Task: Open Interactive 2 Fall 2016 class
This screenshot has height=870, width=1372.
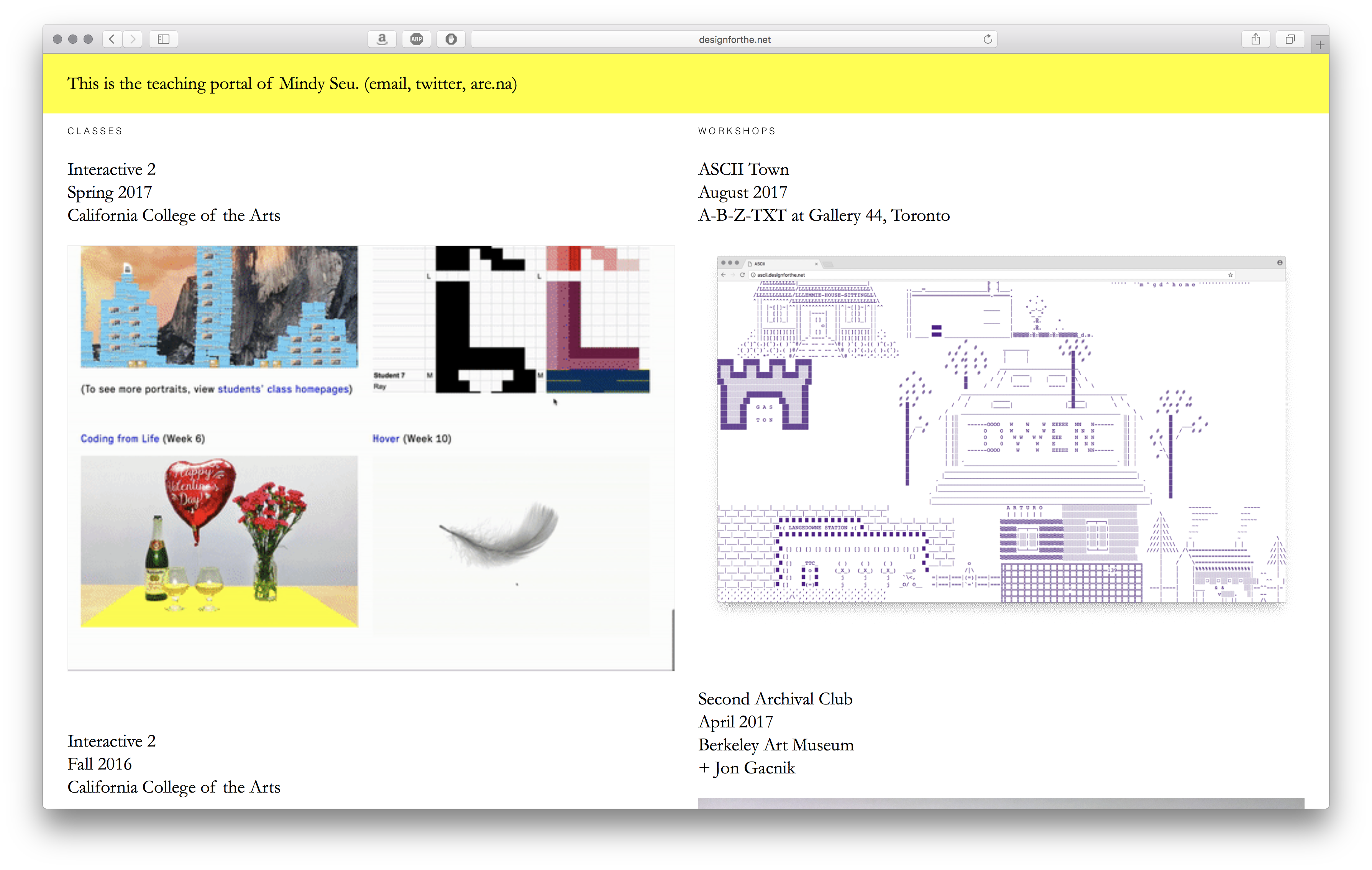Action: click(x=112, y=741)
